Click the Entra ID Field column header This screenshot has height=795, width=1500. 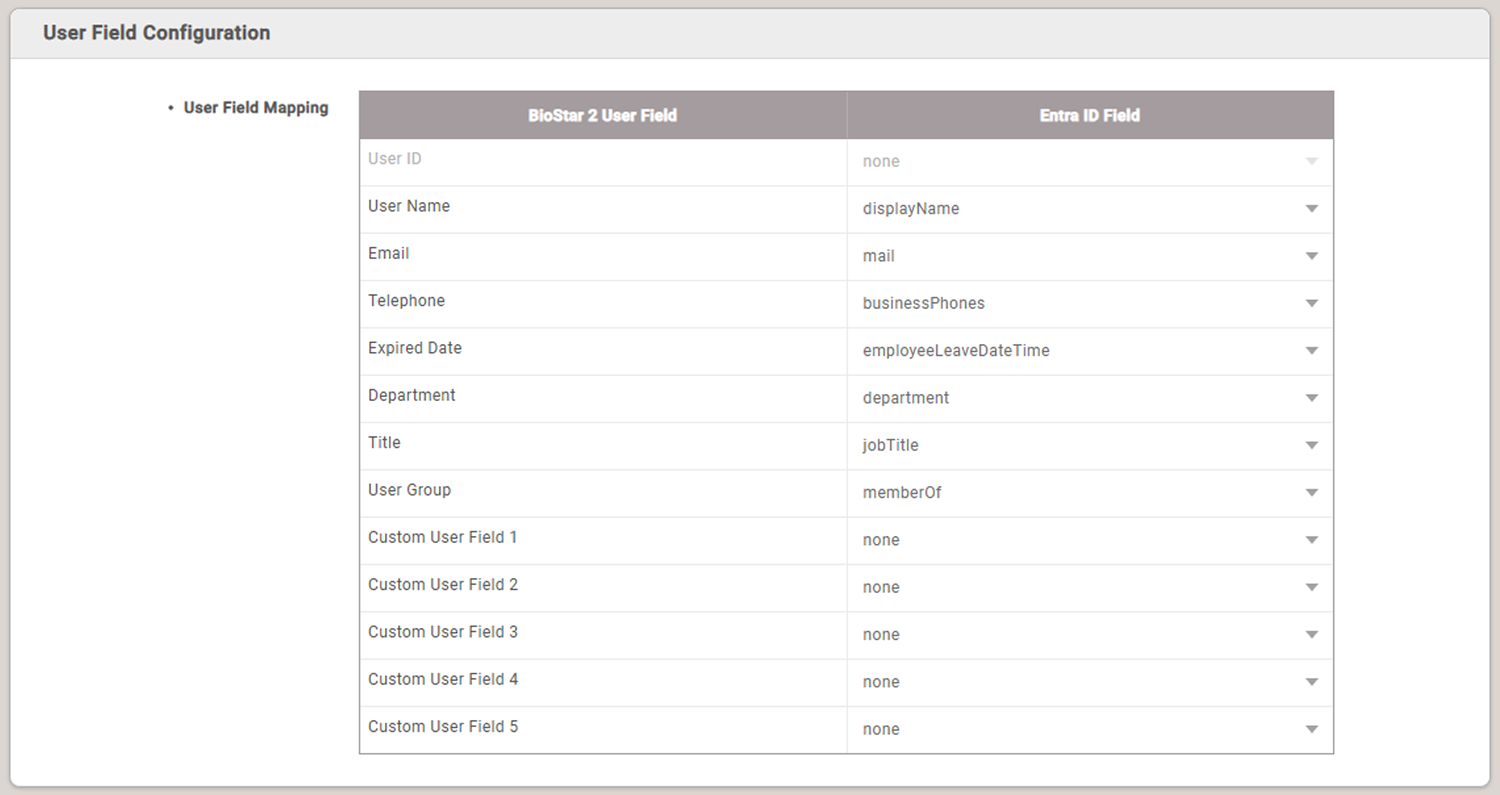(1090, 115)
